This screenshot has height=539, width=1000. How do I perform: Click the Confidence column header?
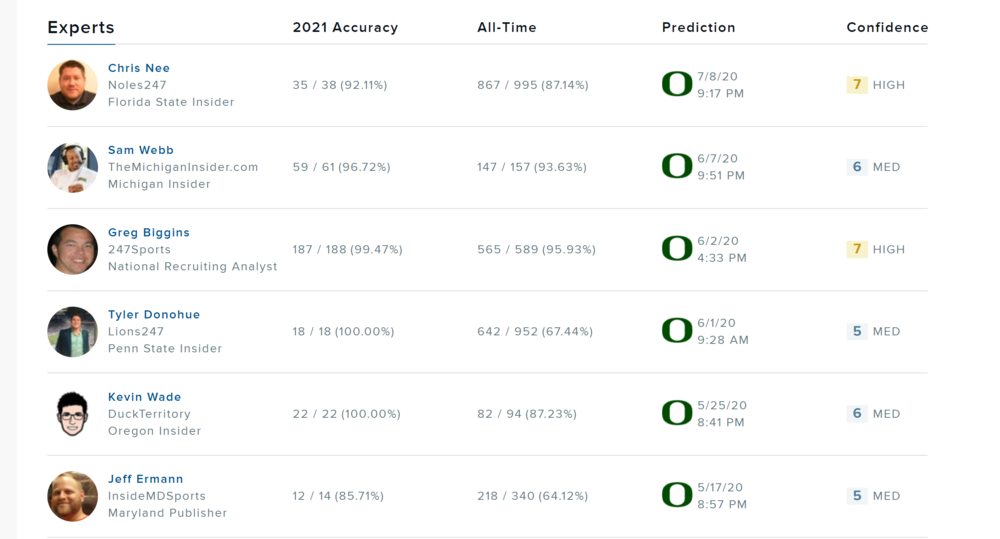pyautogui.click(x=887, y=28)
